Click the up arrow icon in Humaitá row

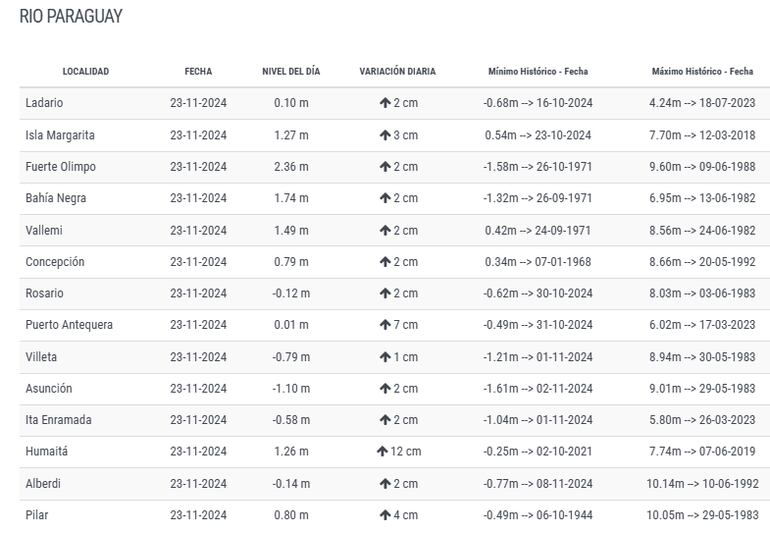pos(382,452)
